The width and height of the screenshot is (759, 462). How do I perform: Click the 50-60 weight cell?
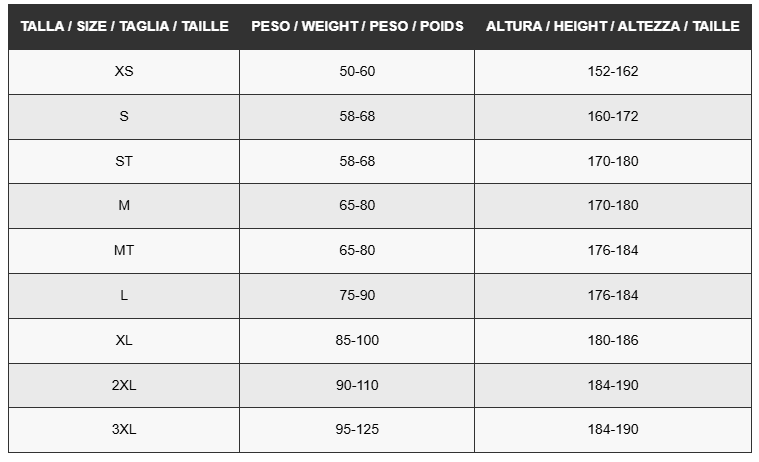(x=357, y=72)
